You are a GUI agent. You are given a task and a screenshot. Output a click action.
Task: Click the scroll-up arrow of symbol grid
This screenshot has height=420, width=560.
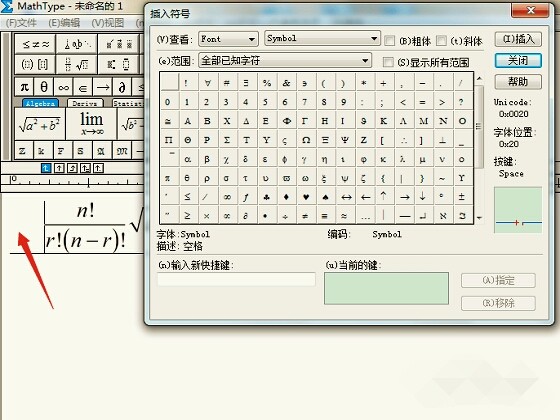pos(480,78)
